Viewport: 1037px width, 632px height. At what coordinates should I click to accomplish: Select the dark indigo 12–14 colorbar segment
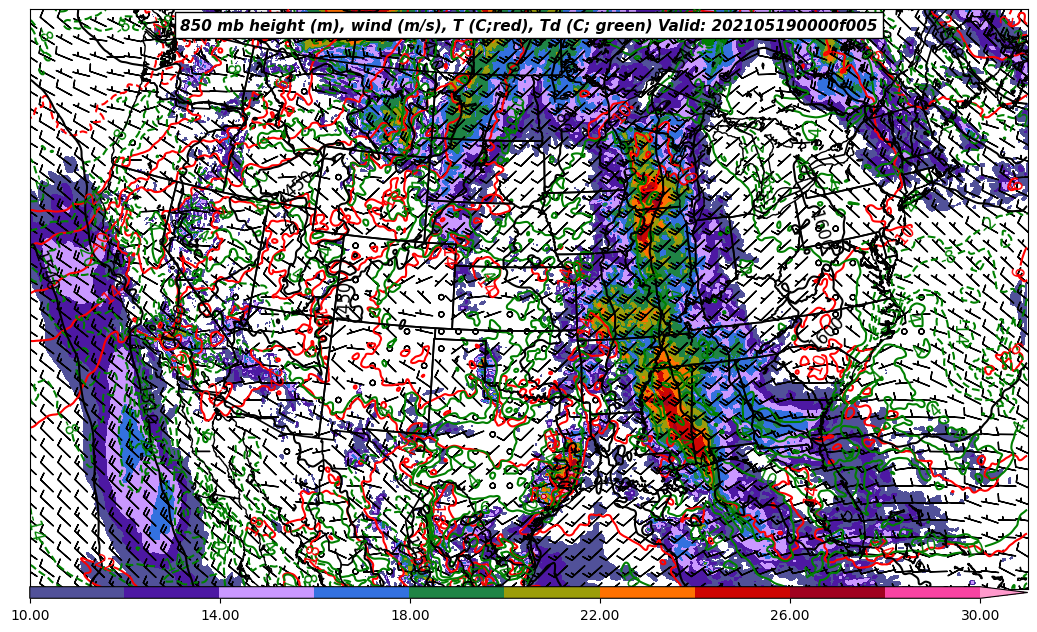point(173,592)
